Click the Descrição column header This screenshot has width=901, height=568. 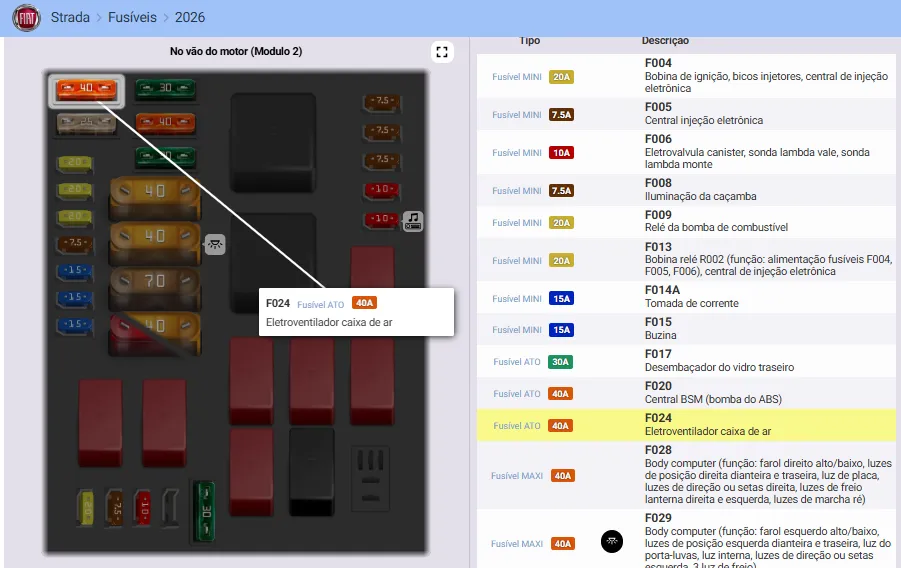point(665,40)
